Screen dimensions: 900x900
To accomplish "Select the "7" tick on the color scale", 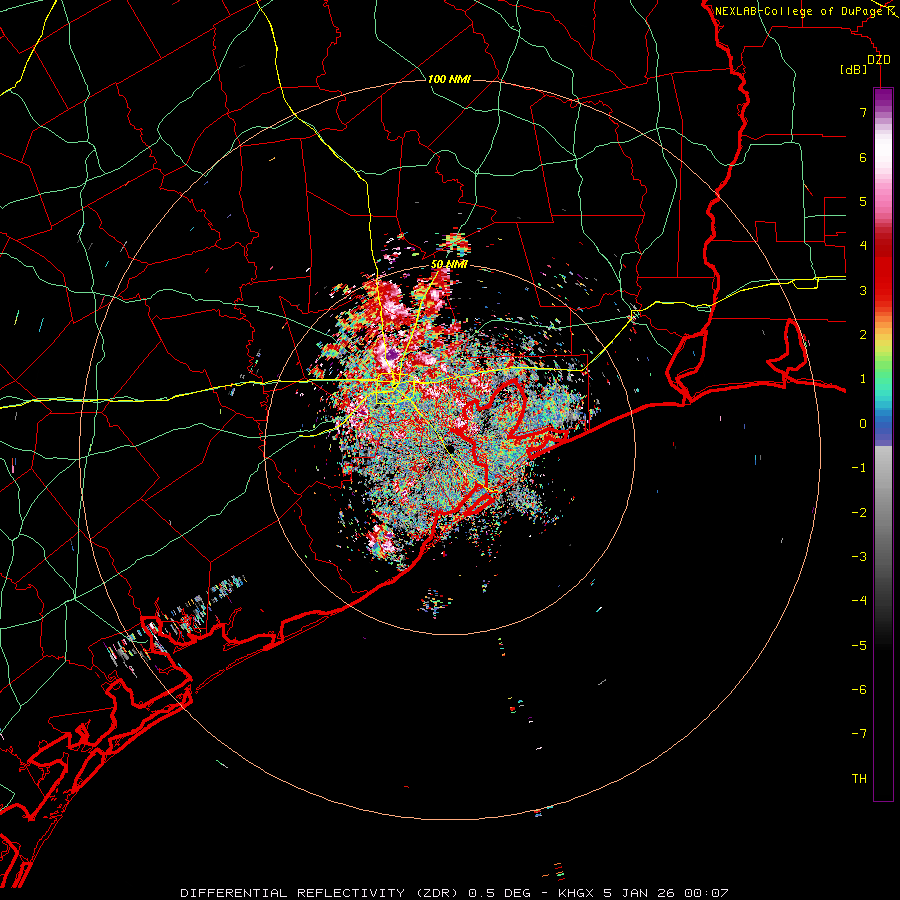I will [x=863, y=112].
